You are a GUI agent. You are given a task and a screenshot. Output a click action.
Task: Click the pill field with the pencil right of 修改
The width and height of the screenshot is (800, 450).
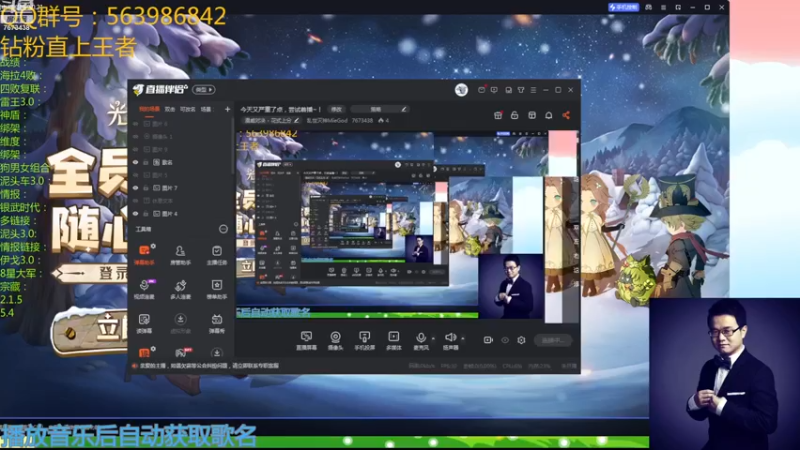[x=380, y=109]
